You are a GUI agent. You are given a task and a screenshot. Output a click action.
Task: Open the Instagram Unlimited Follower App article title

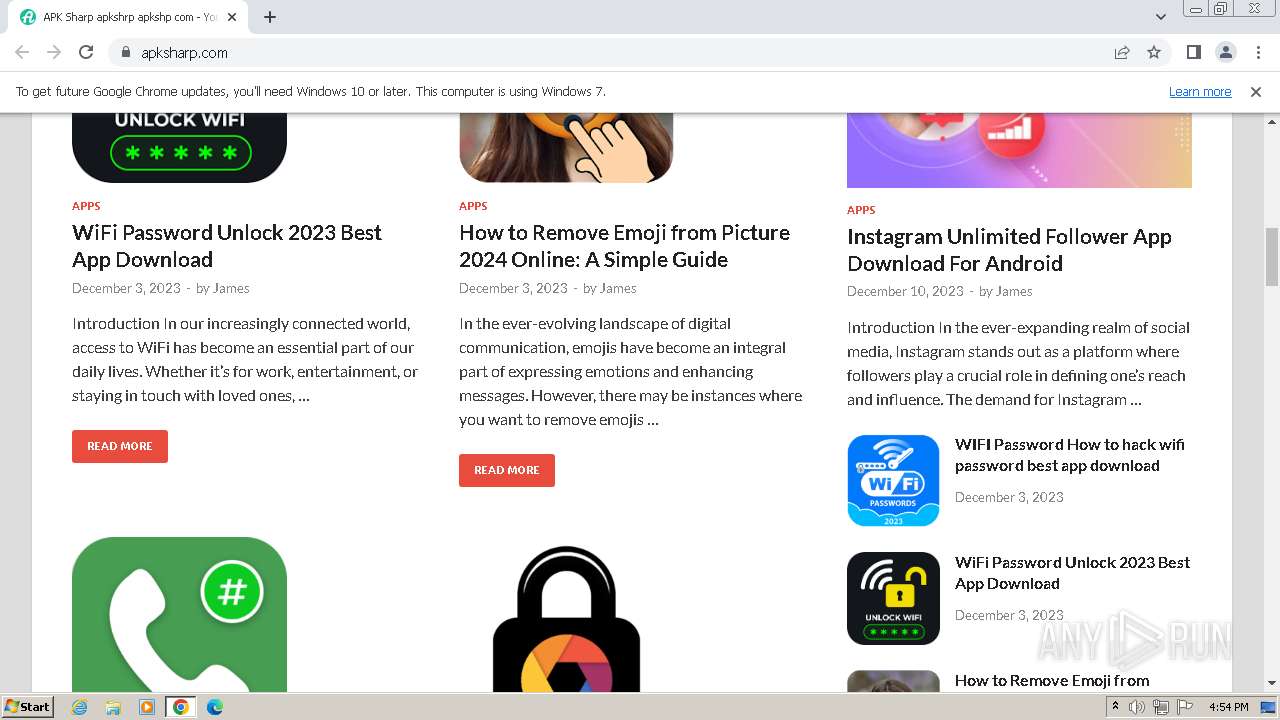1009,250
